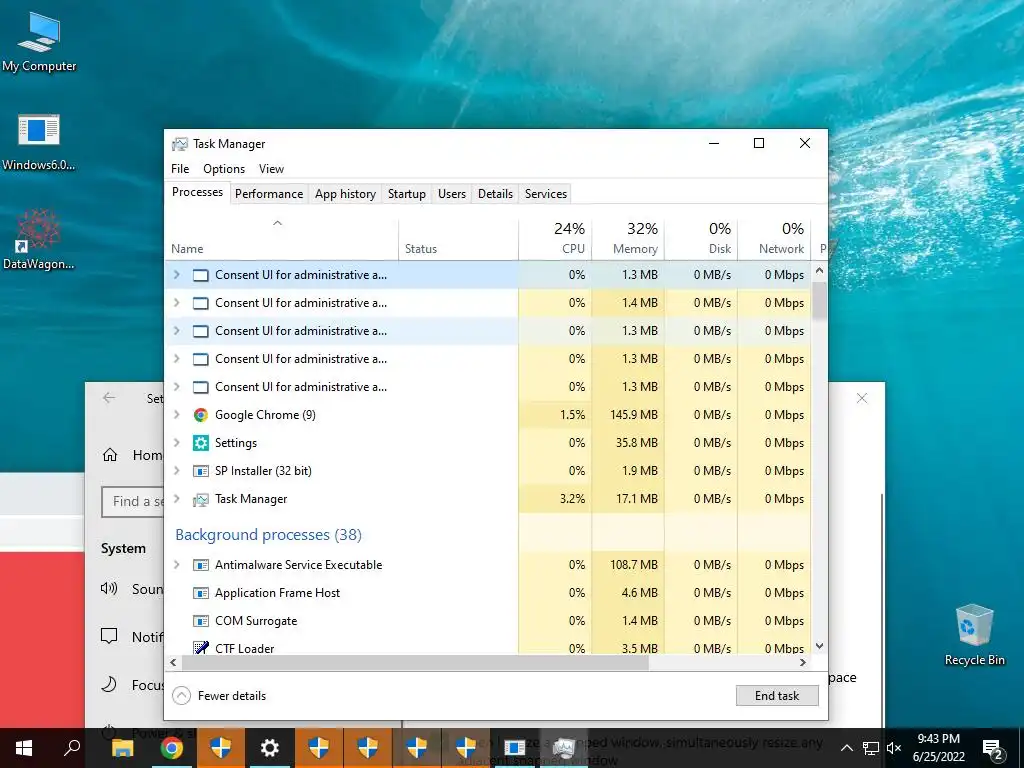The width and height of the screenshot is (1024, 768).
Task: Click the Notifications icon in Settings window
Action: [109, 636]
